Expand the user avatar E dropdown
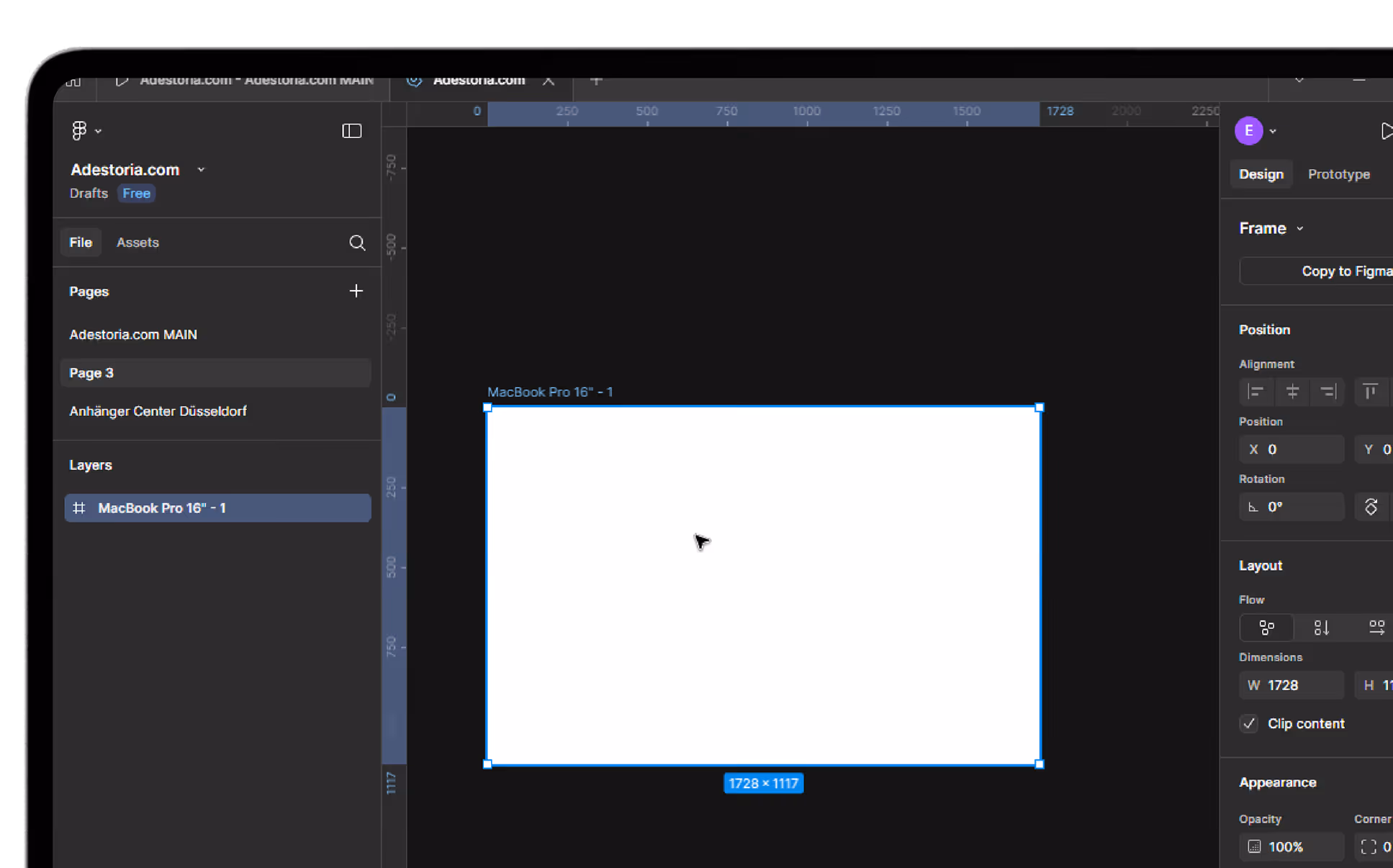This screenshot has height=868, width=1393. tap(1273, 131)
